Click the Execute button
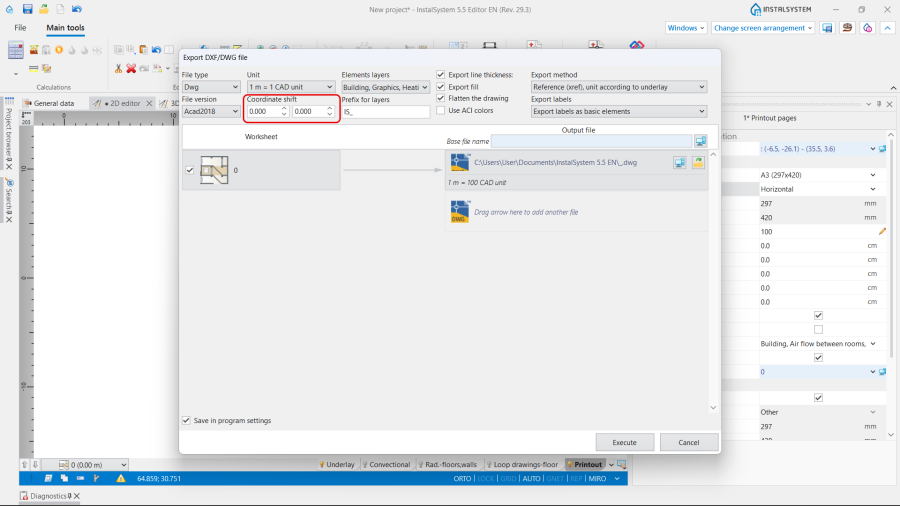The height and width of the screenshot is (506, 900). 624,442
